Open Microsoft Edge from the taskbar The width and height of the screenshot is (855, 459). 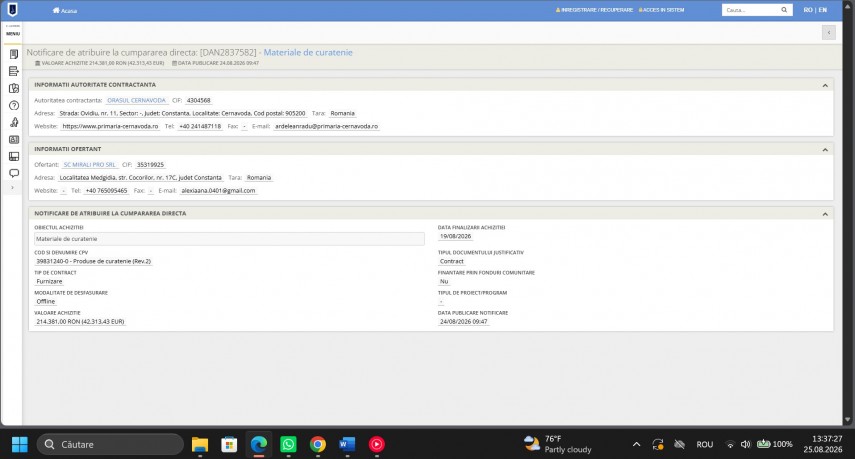258,444
